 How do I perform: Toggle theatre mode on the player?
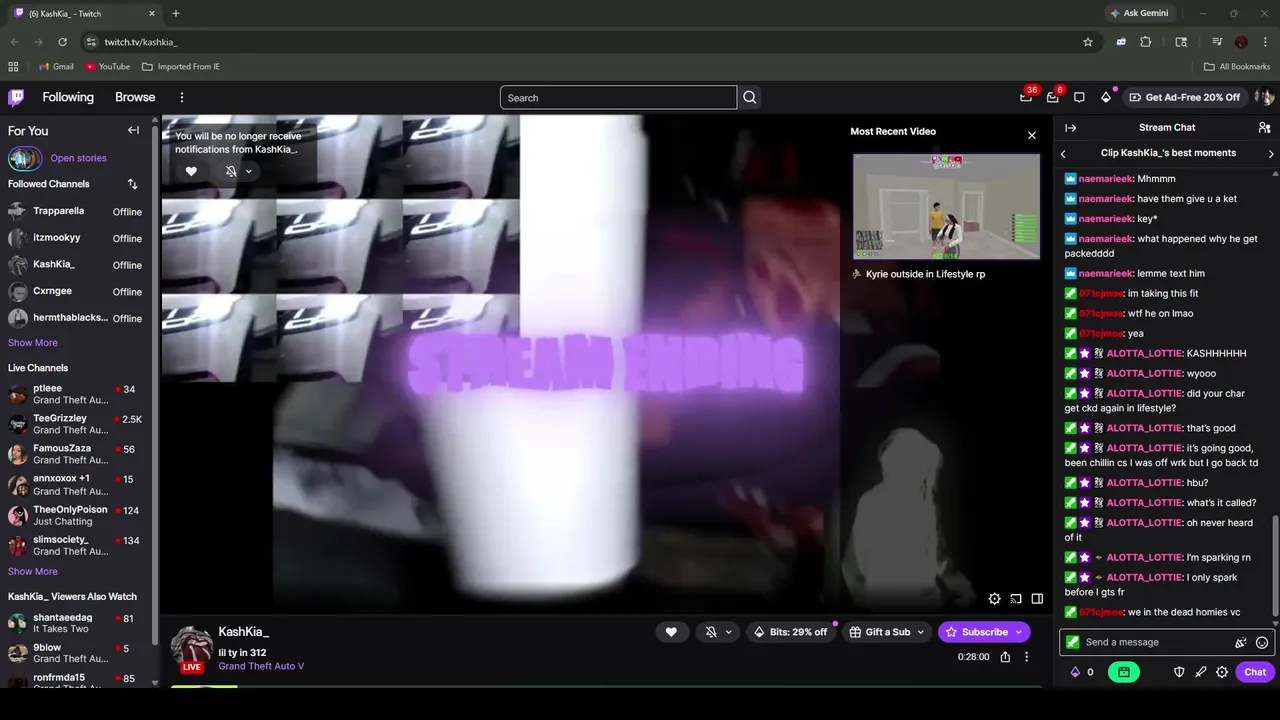click(1037, 599)
